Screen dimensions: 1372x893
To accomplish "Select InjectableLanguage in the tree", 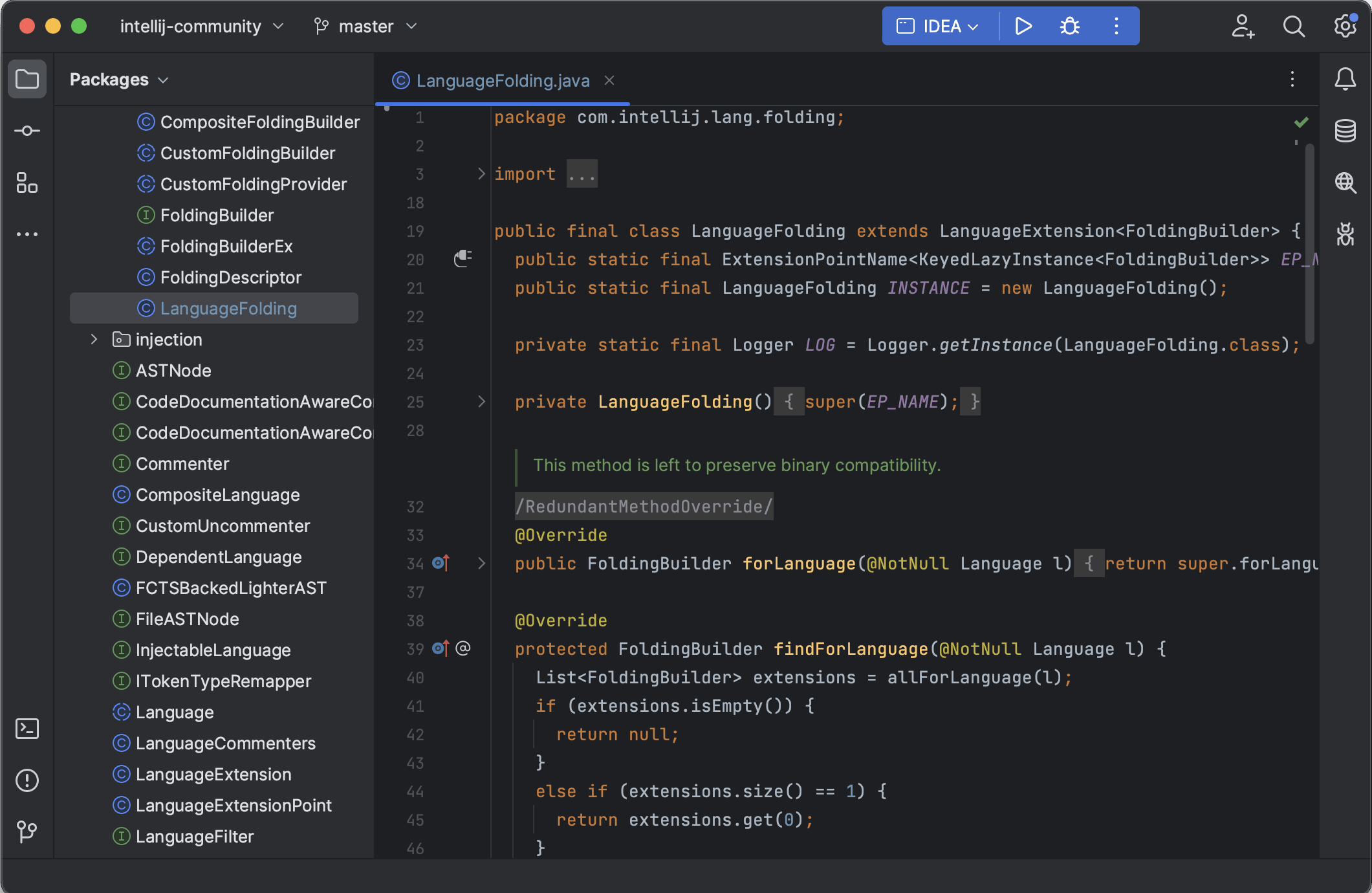I will [x=213, y=650].
